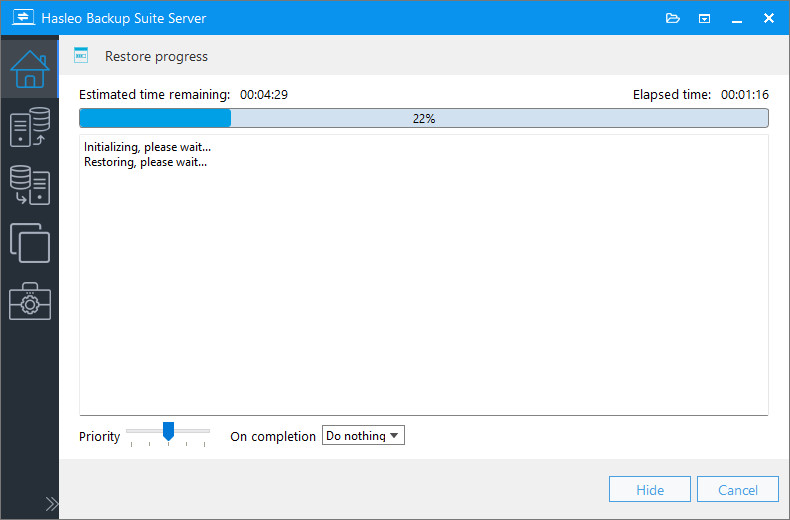Go to the Home sidebar icon
Screen dimensions: 790x520
pos(29,68)
